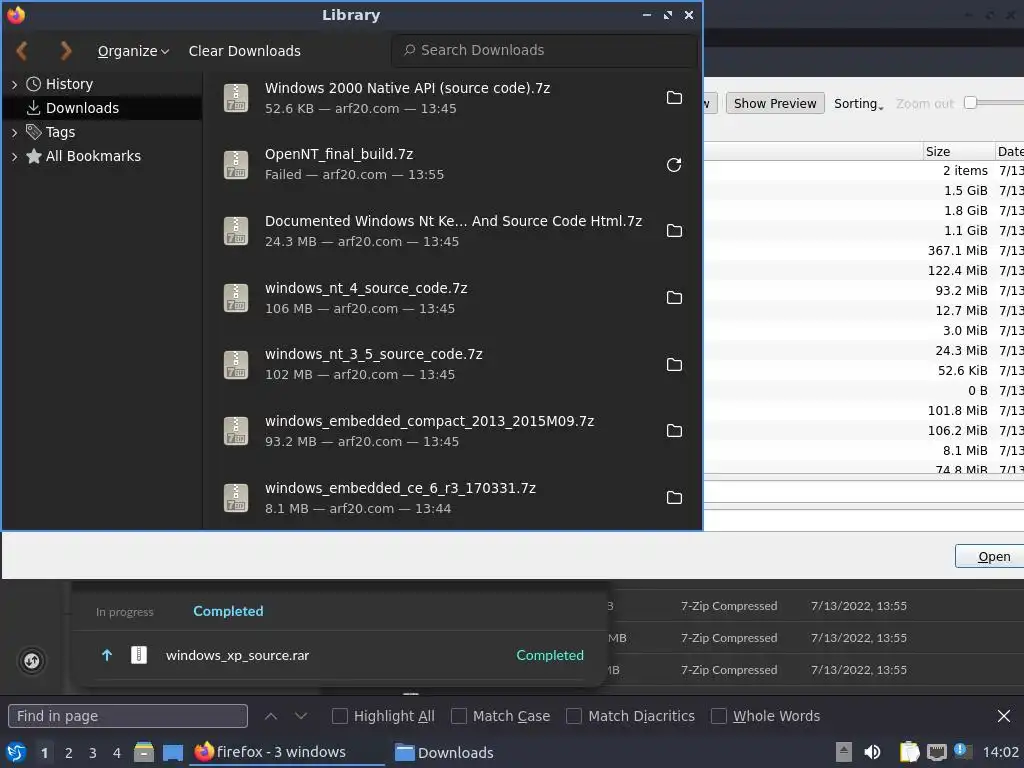Image resolution: width=1024 pixels, height=768 pixels.
Task: Click the clock showing 14:02
Action: (1000, 752)
